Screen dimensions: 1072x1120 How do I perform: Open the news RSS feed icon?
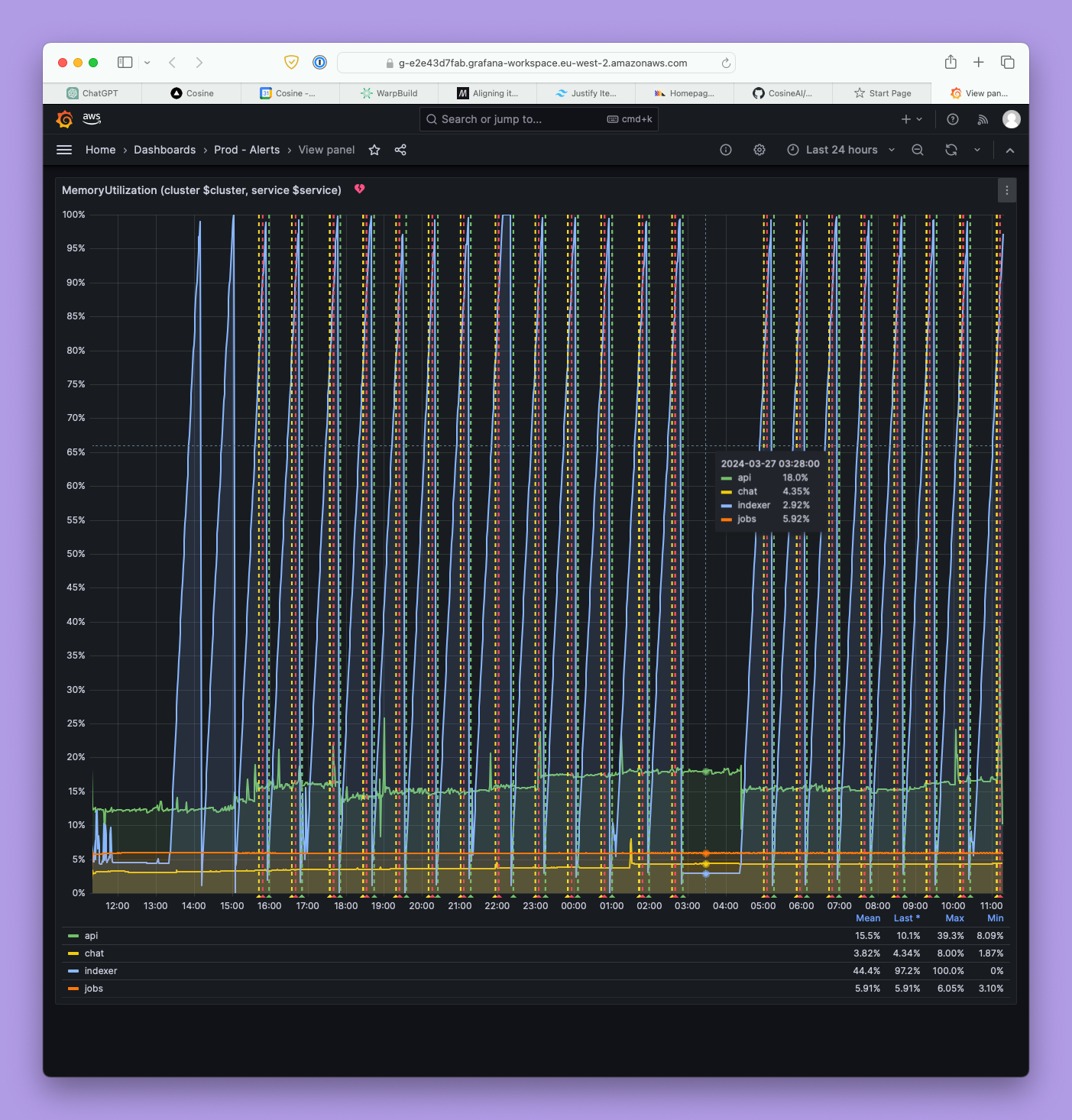pos(983,119)
